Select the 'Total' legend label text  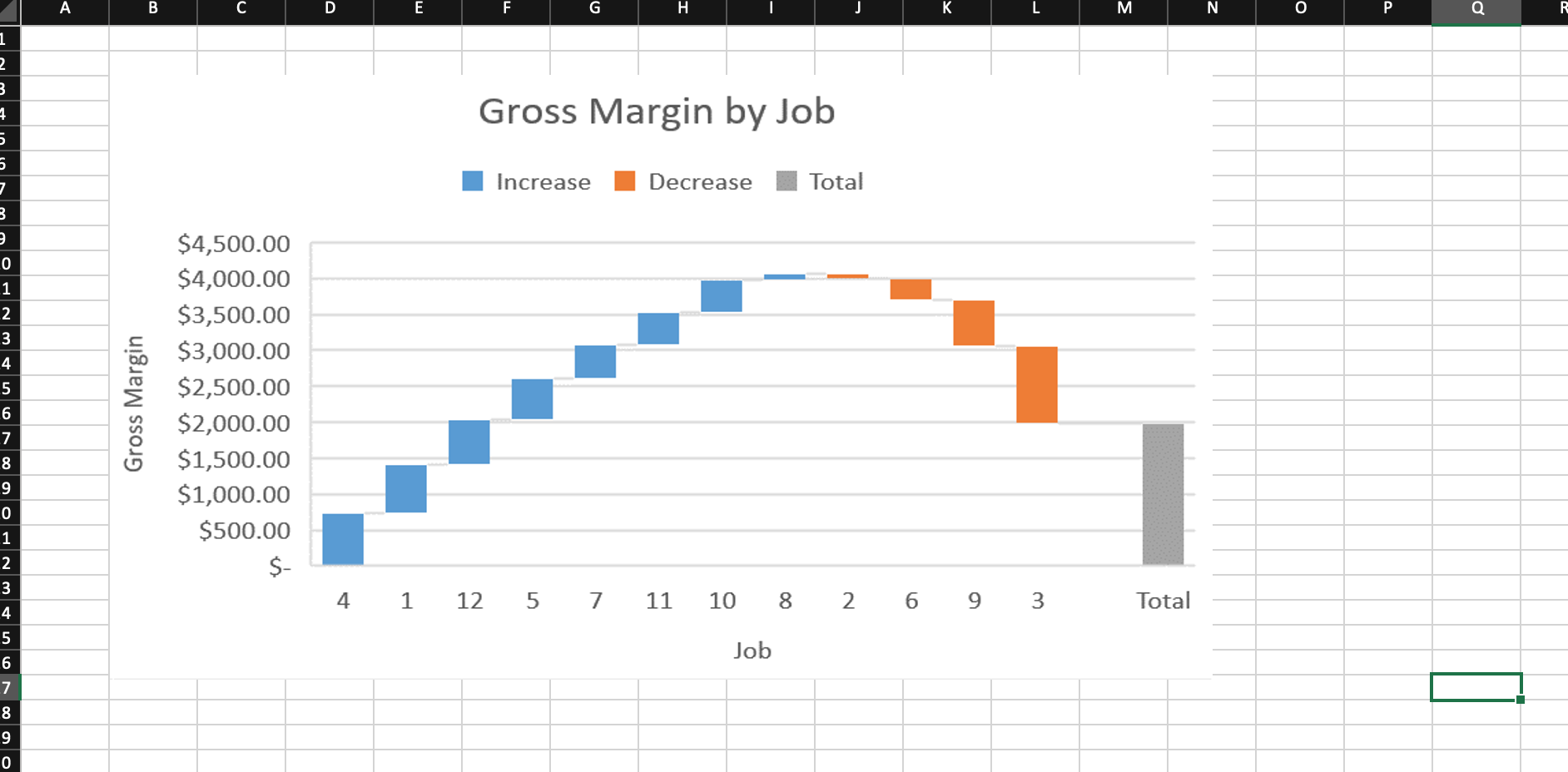pyautogui.click(x=836, y=181)
